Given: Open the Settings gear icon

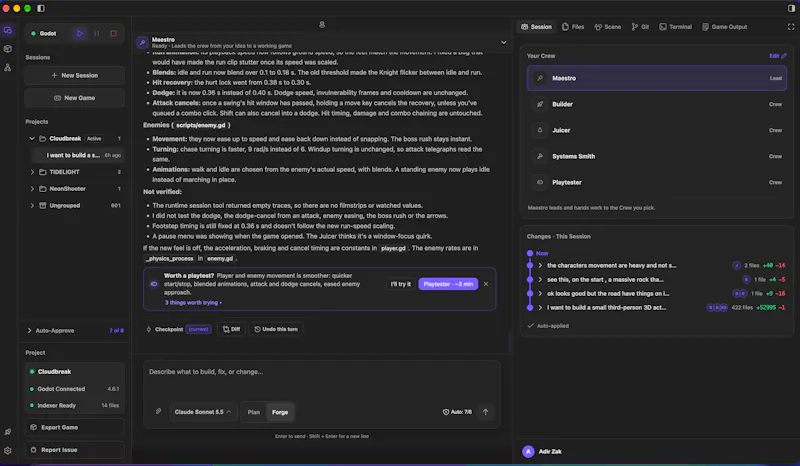Looking at the screenshot, I should click(8, 451).
